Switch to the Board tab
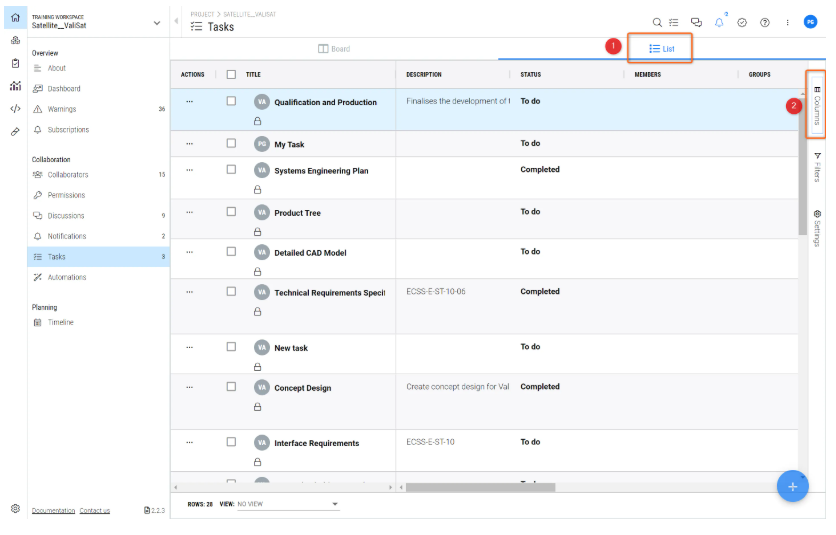 coord(334,49)
